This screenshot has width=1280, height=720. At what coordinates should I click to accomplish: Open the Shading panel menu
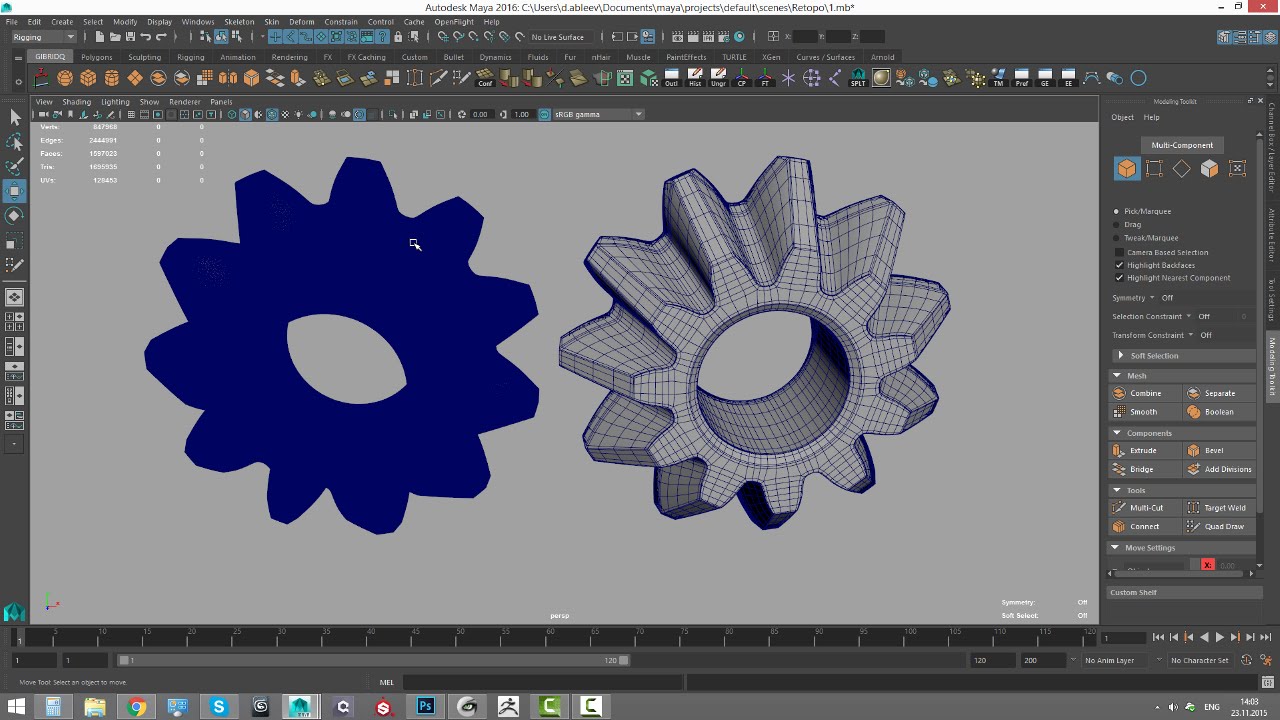coord(76,101)
